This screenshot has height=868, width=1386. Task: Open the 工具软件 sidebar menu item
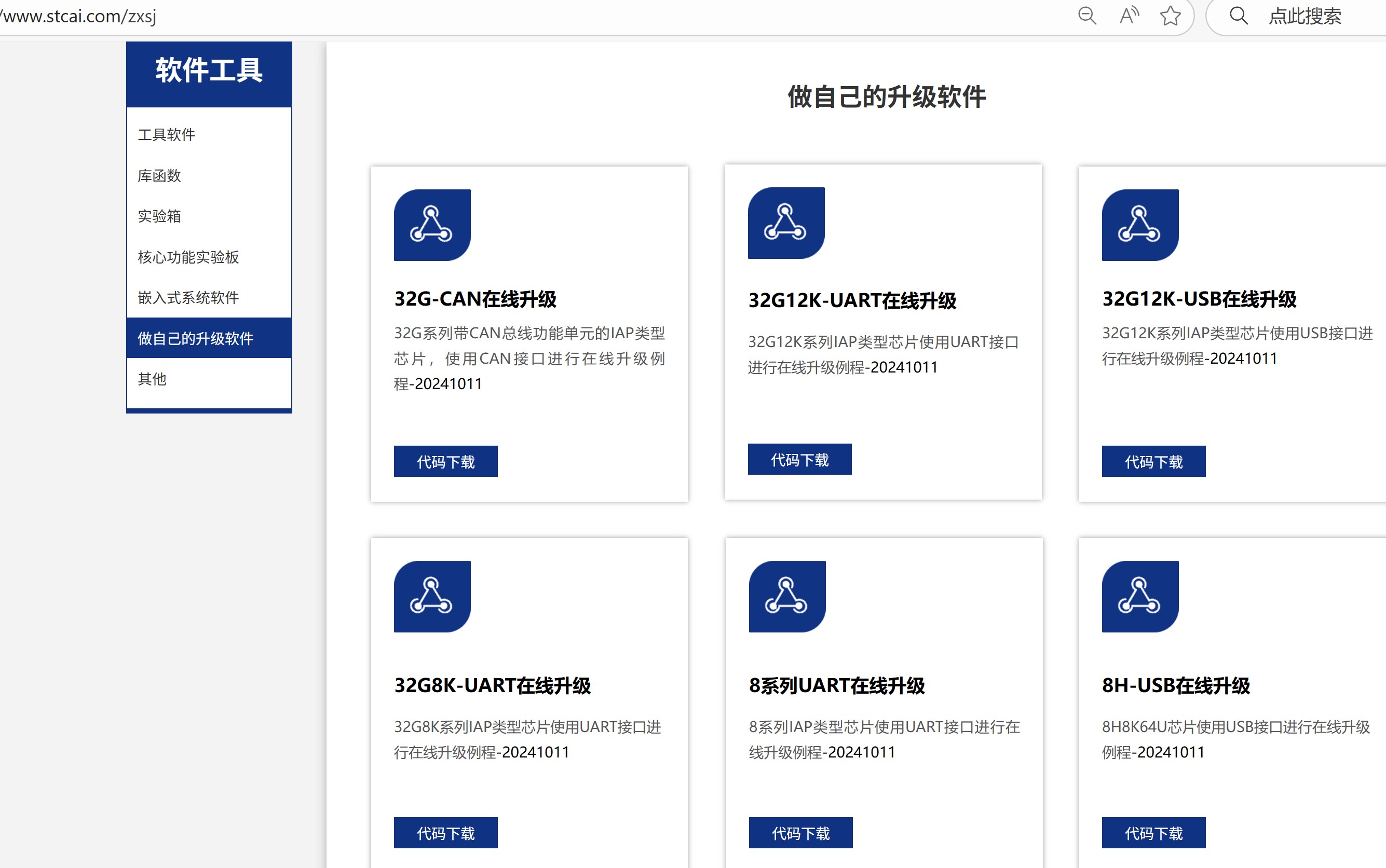tap(166, 134)
